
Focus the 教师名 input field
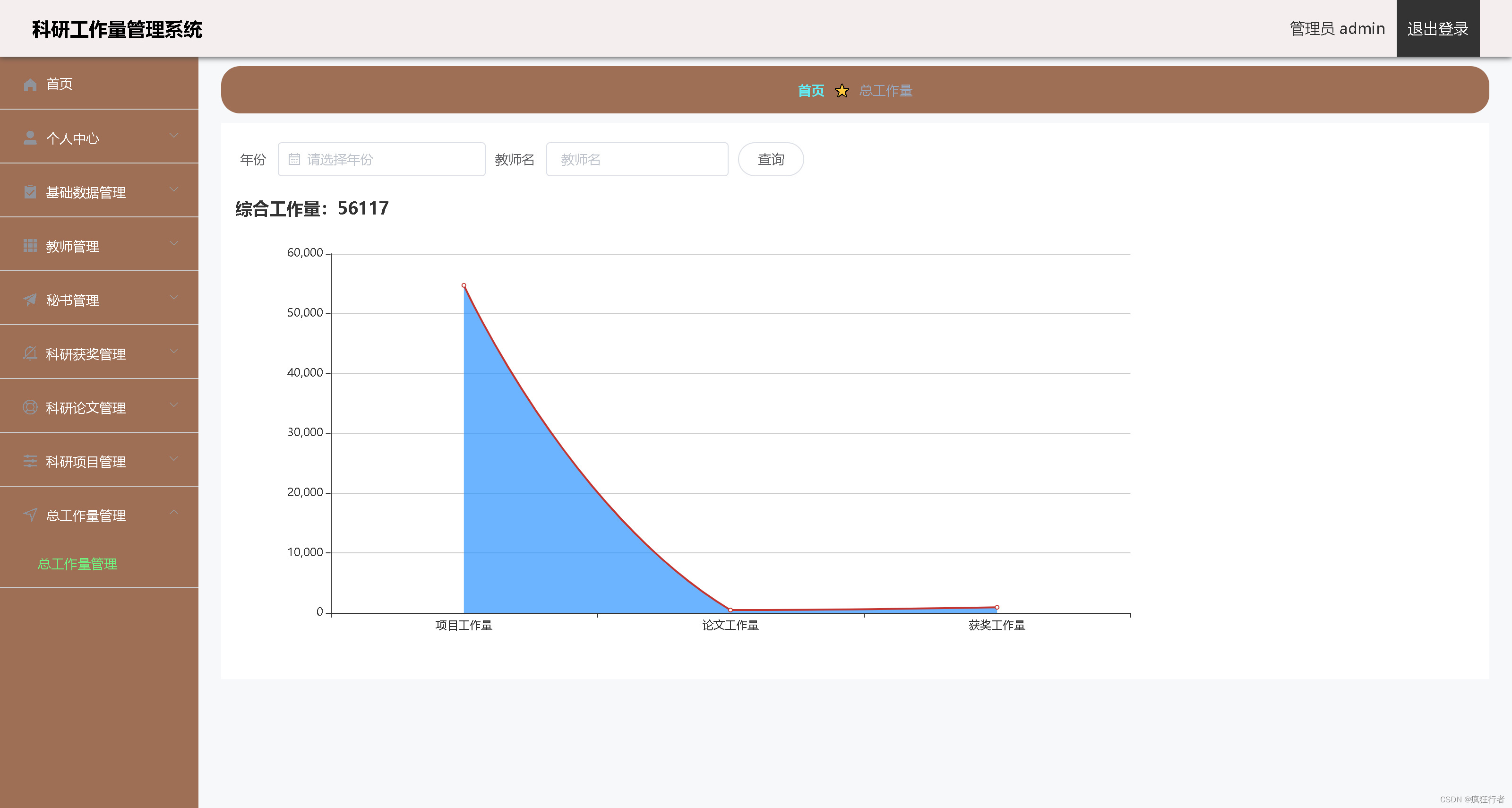(637, 159)
